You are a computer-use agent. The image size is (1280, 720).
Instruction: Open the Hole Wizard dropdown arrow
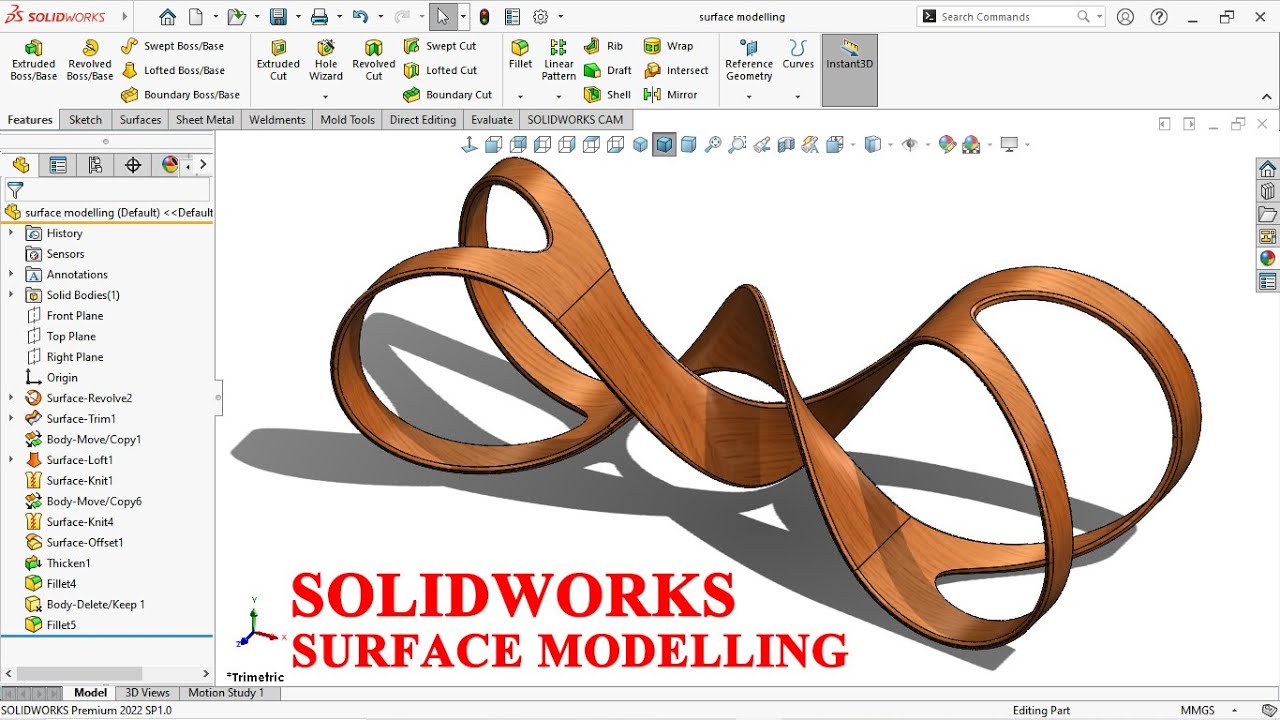pos(326,97)
